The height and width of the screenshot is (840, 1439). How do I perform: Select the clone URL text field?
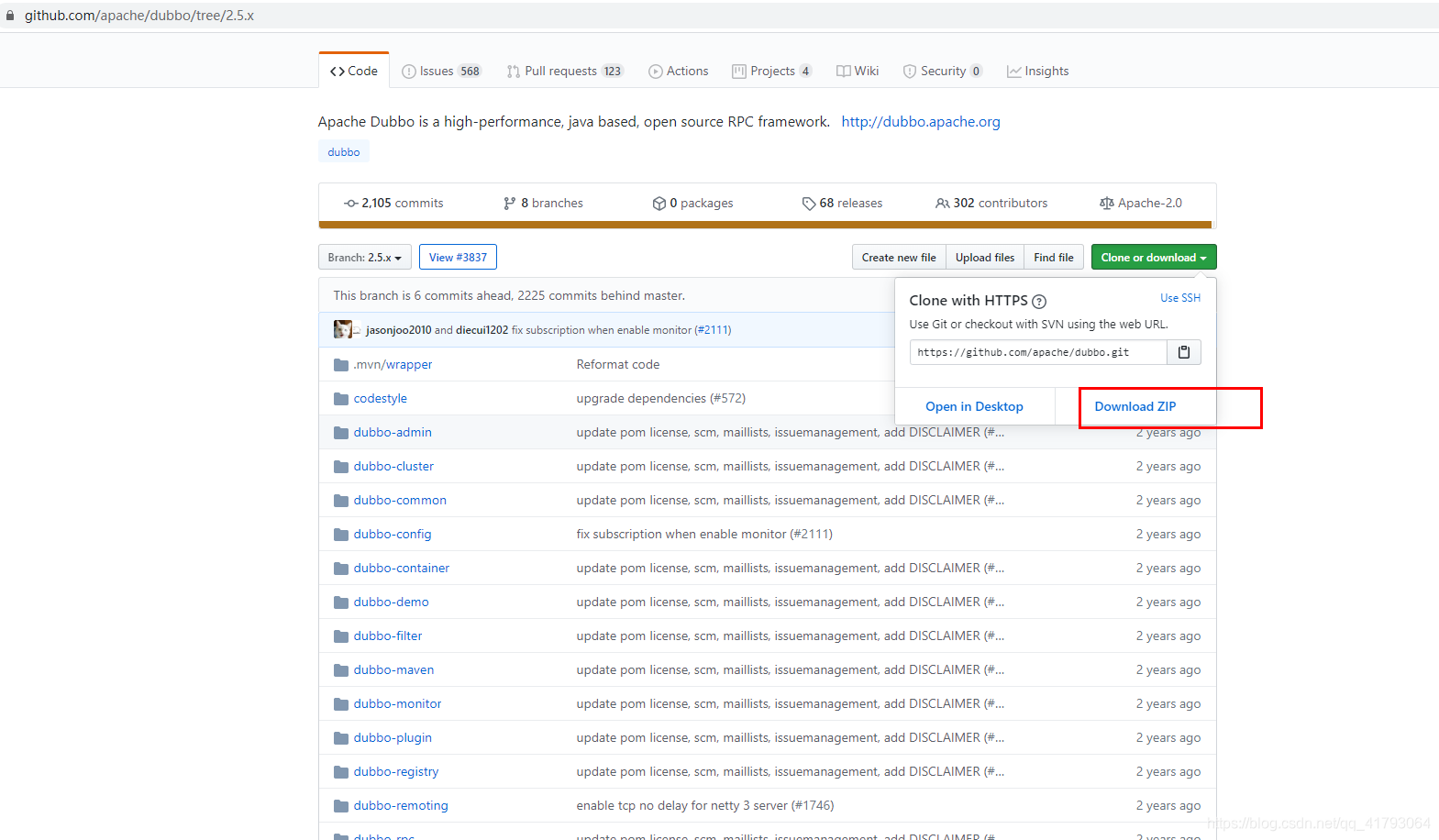1038,352
